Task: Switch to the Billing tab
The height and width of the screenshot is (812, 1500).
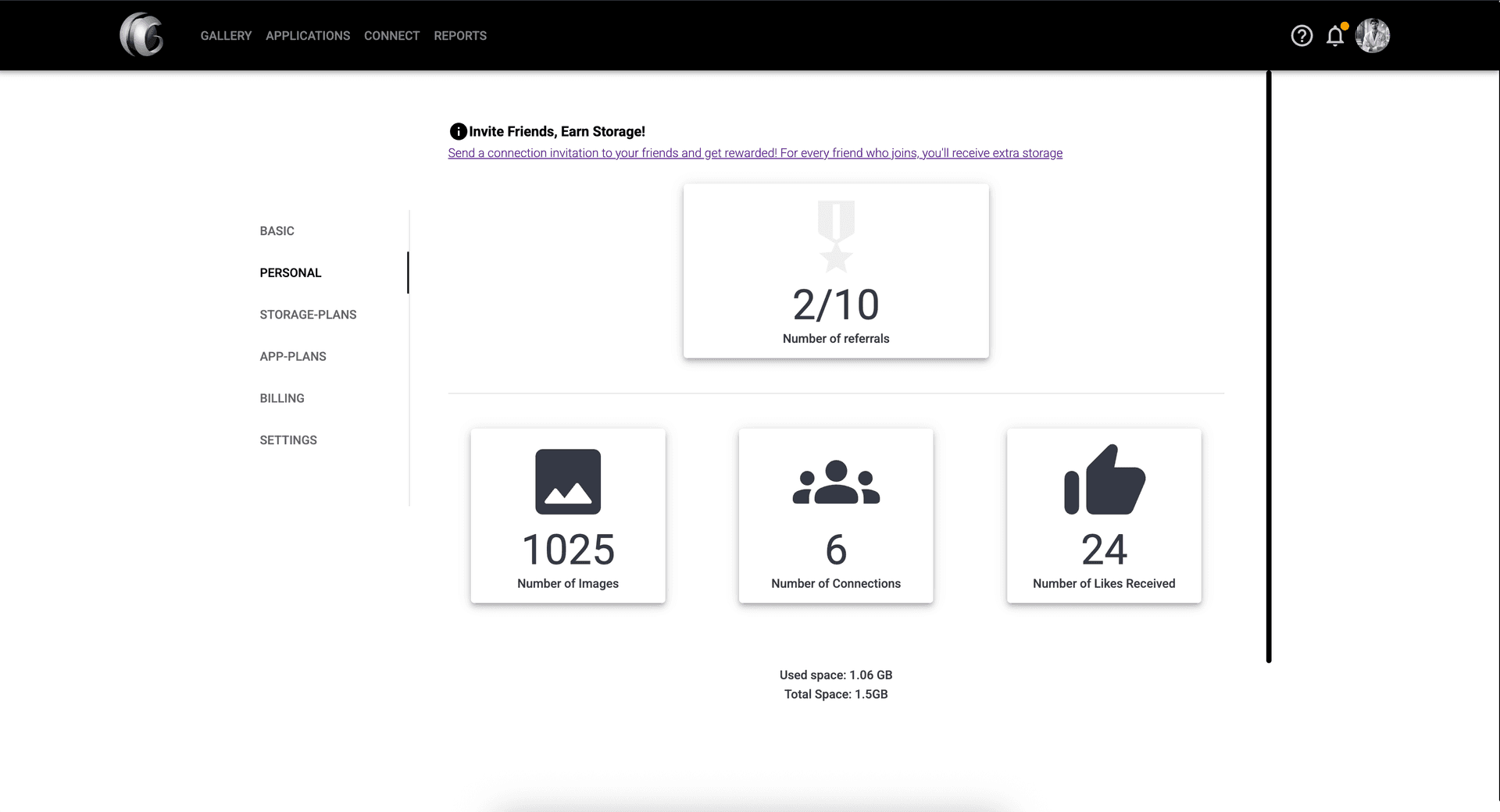Action: coord(282,398)
